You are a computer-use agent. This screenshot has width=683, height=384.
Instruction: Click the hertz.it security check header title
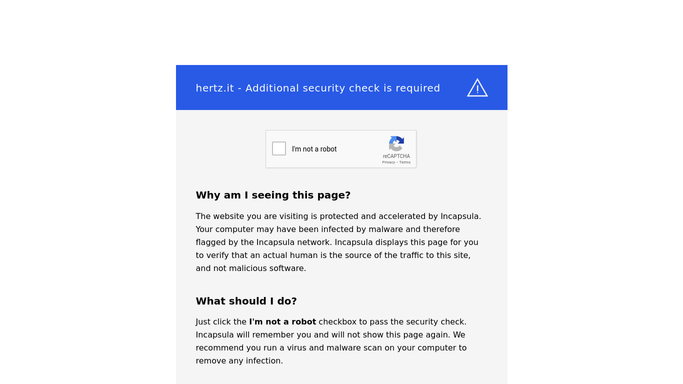click(x=318, y=88)
